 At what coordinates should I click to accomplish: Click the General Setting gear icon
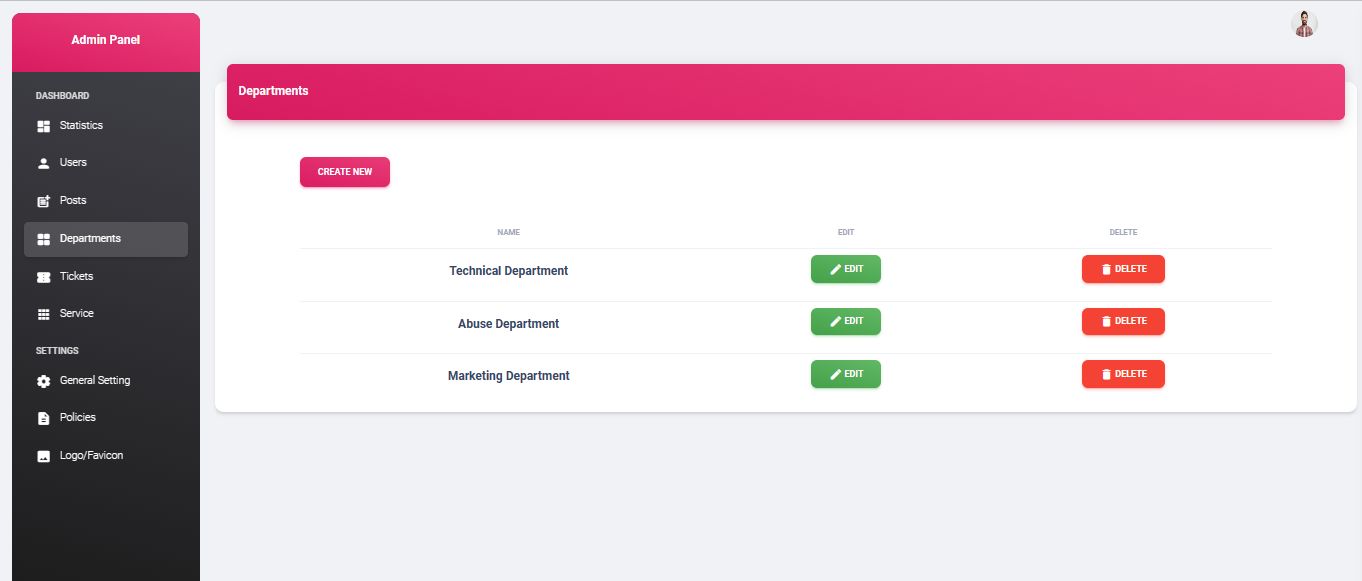click(43, 381)
